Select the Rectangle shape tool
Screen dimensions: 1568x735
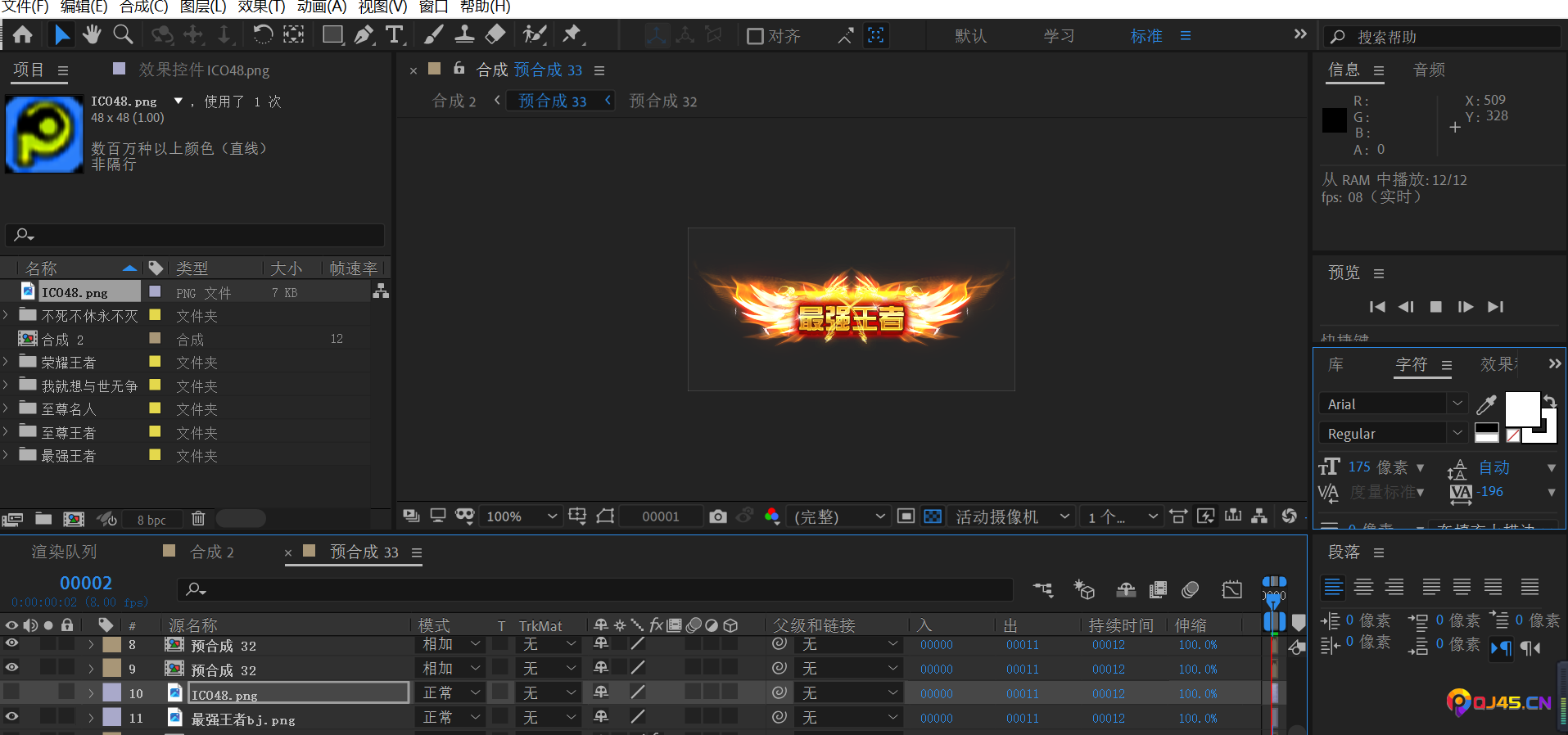(x=332, y=34)
